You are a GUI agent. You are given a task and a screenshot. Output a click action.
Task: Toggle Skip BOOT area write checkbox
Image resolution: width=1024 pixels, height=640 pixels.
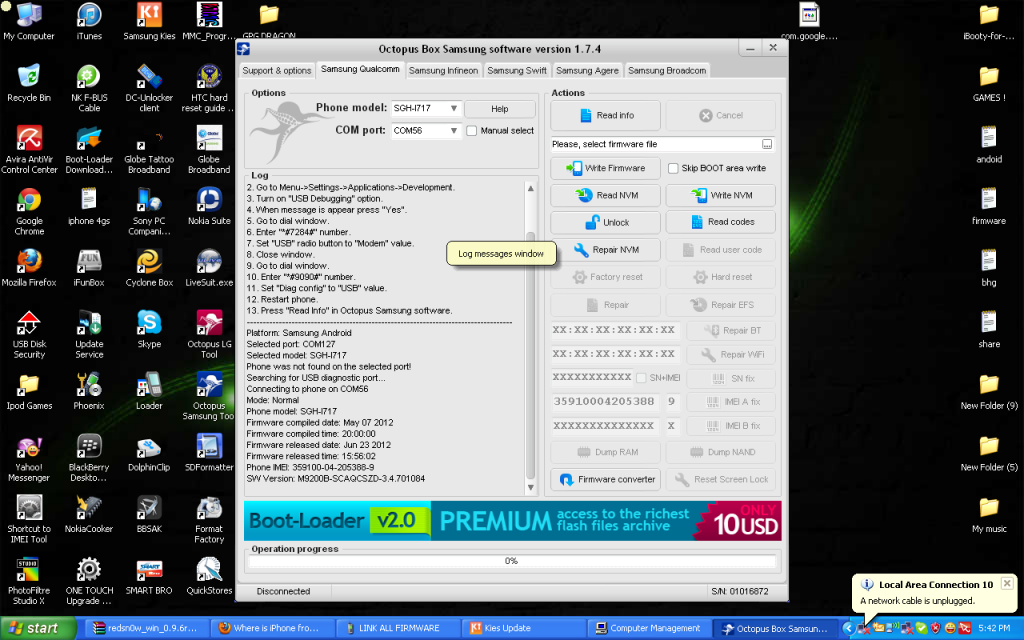tap(673, 168)
